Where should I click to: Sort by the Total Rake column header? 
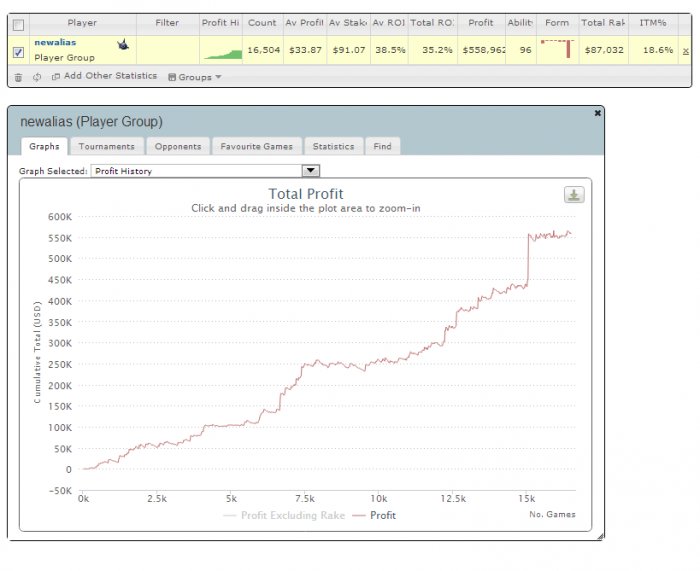tap(604, 23)
